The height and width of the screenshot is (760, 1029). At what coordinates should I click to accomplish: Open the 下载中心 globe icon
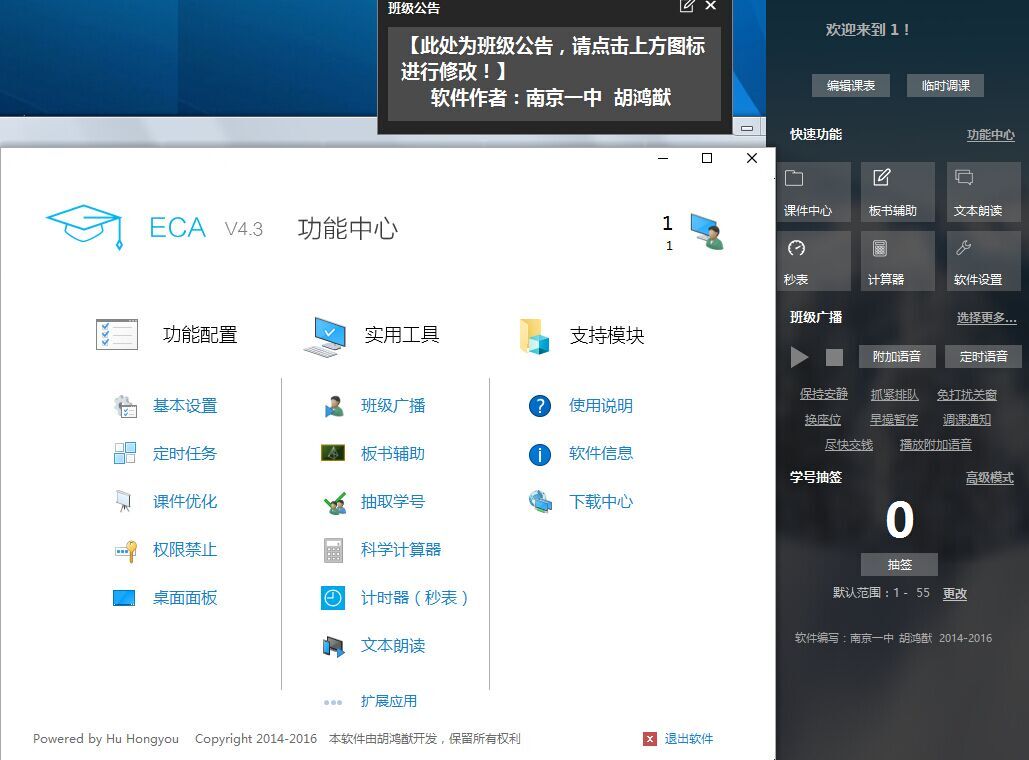point(541,502)
